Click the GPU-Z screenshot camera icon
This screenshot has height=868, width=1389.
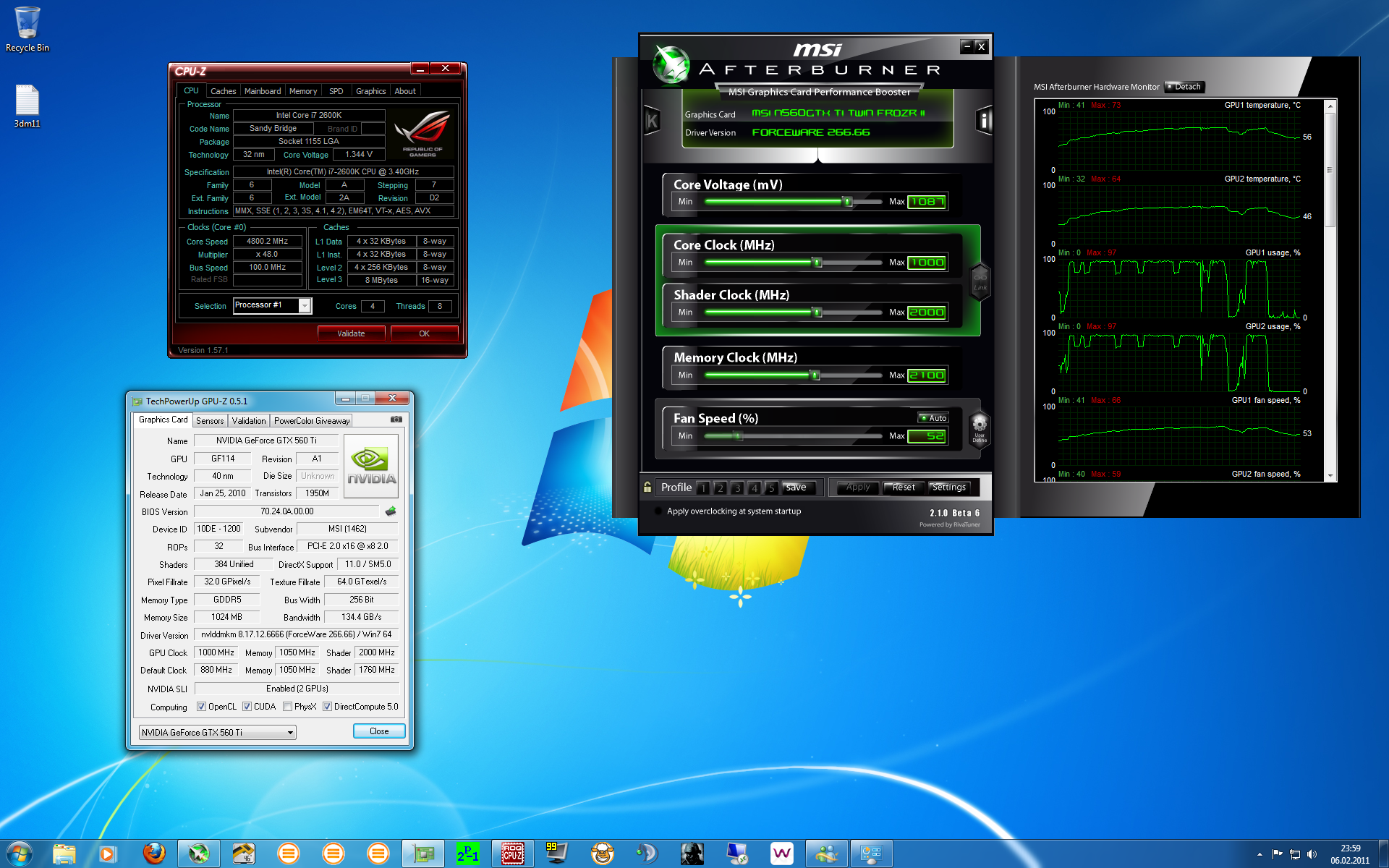396,420
